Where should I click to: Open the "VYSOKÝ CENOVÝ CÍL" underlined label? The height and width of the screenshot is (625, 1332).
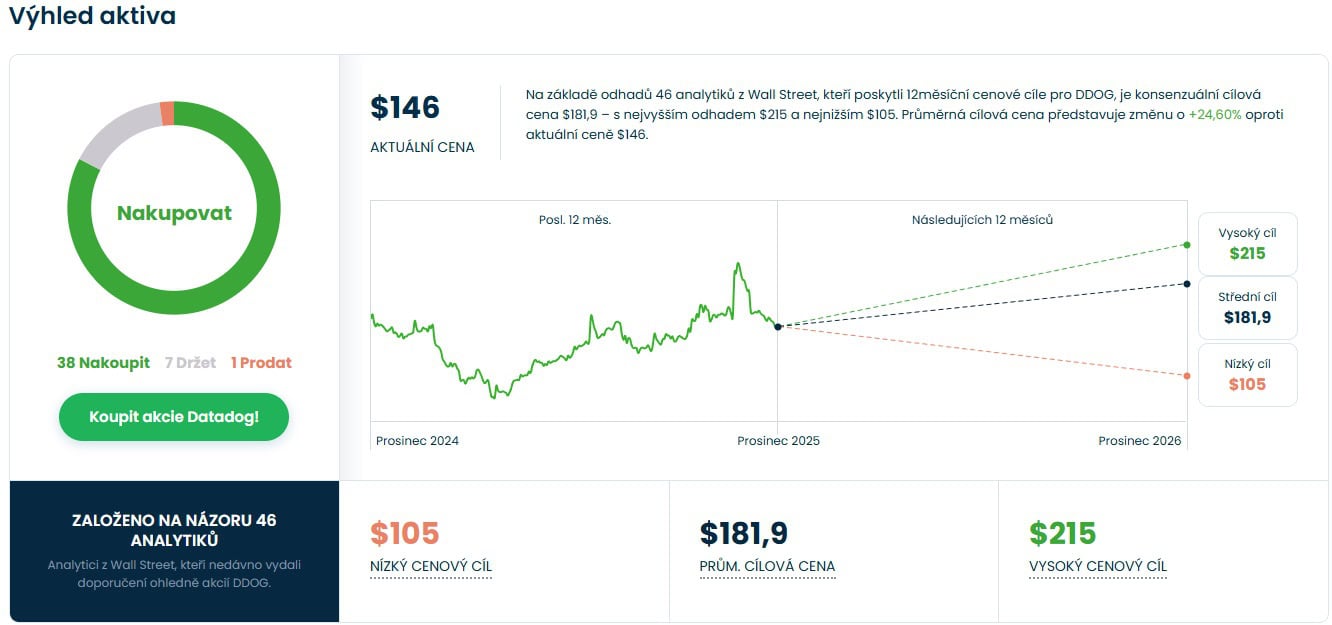1098,567
